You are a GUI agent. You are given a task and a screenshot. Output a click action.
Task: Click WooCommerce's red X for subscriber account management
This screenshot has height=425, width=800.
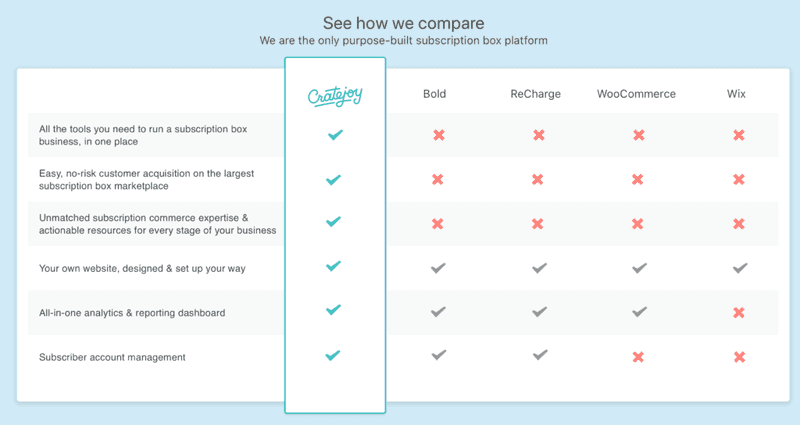[638, 356]
